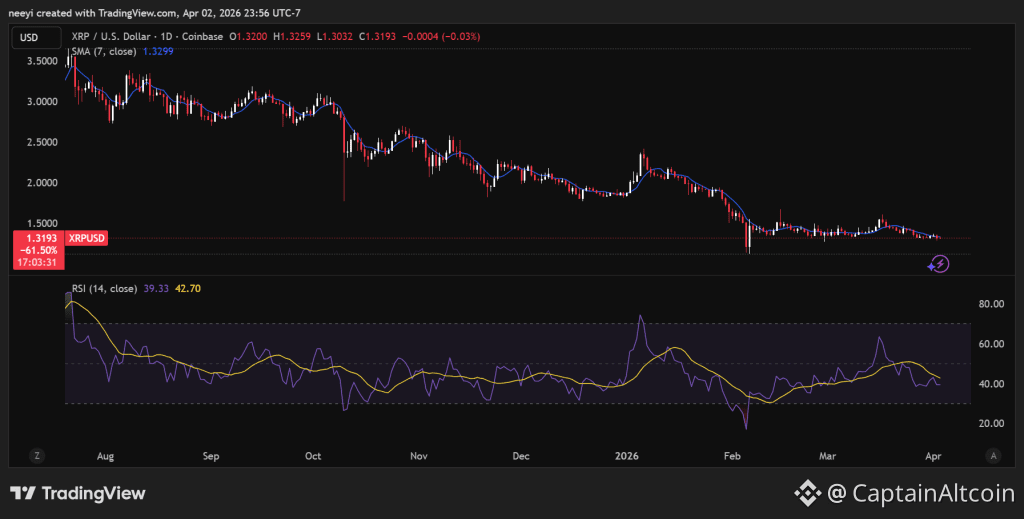
Task: Click the Feb label on time axis
Action: click(x=732, y=455)
